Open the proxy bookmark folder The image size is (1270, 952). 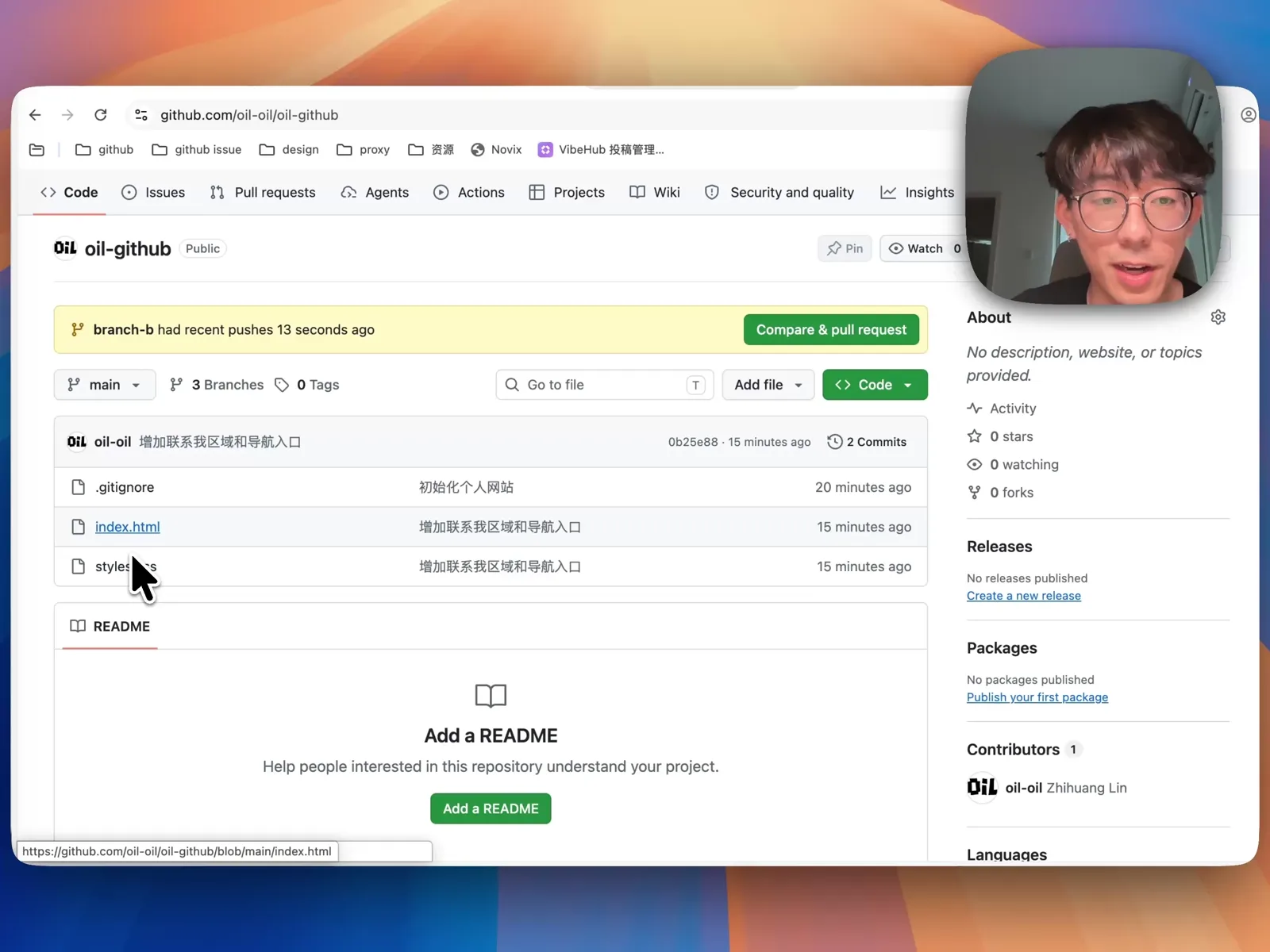(x=363, y=150)
